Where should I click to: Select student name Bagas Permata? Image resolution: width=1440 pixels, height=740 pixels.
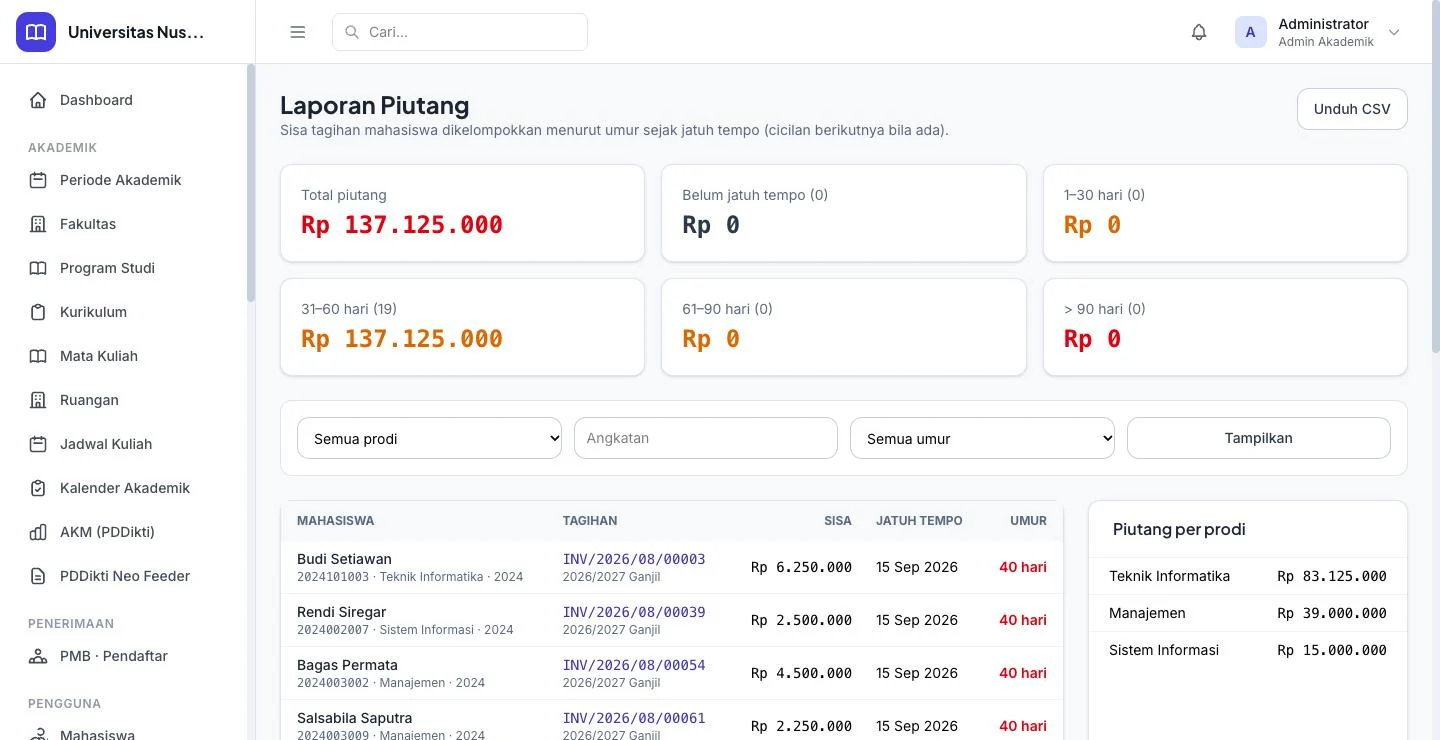pyautogui.click(x=347, y=665)
